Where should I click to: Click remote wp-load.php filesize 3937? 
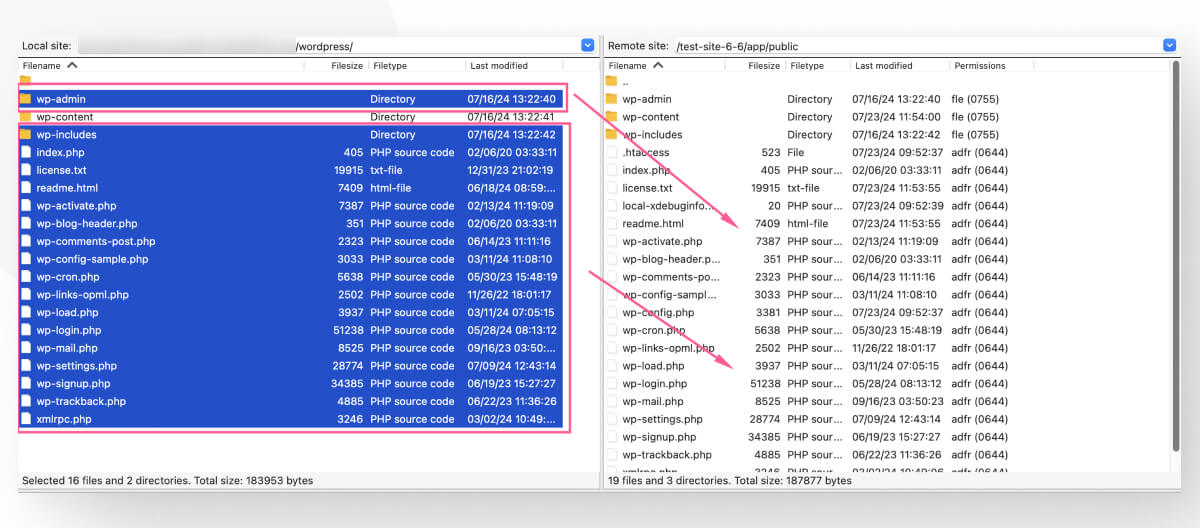click(x=767, y=366)
